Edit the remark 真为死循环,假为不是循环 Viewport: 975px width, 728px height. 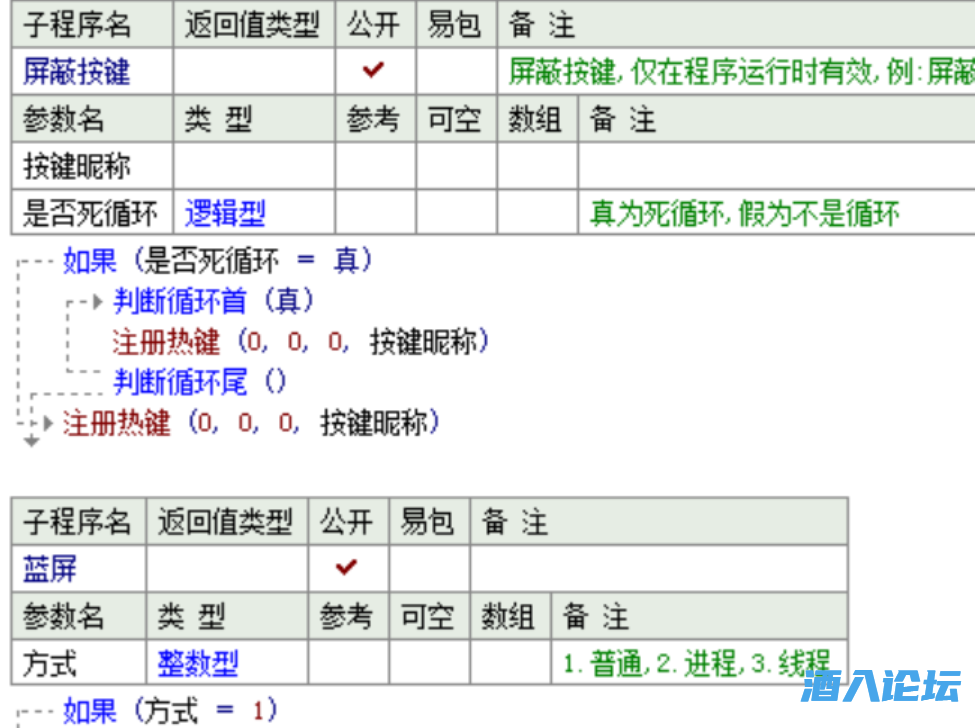tap(745, 213)
